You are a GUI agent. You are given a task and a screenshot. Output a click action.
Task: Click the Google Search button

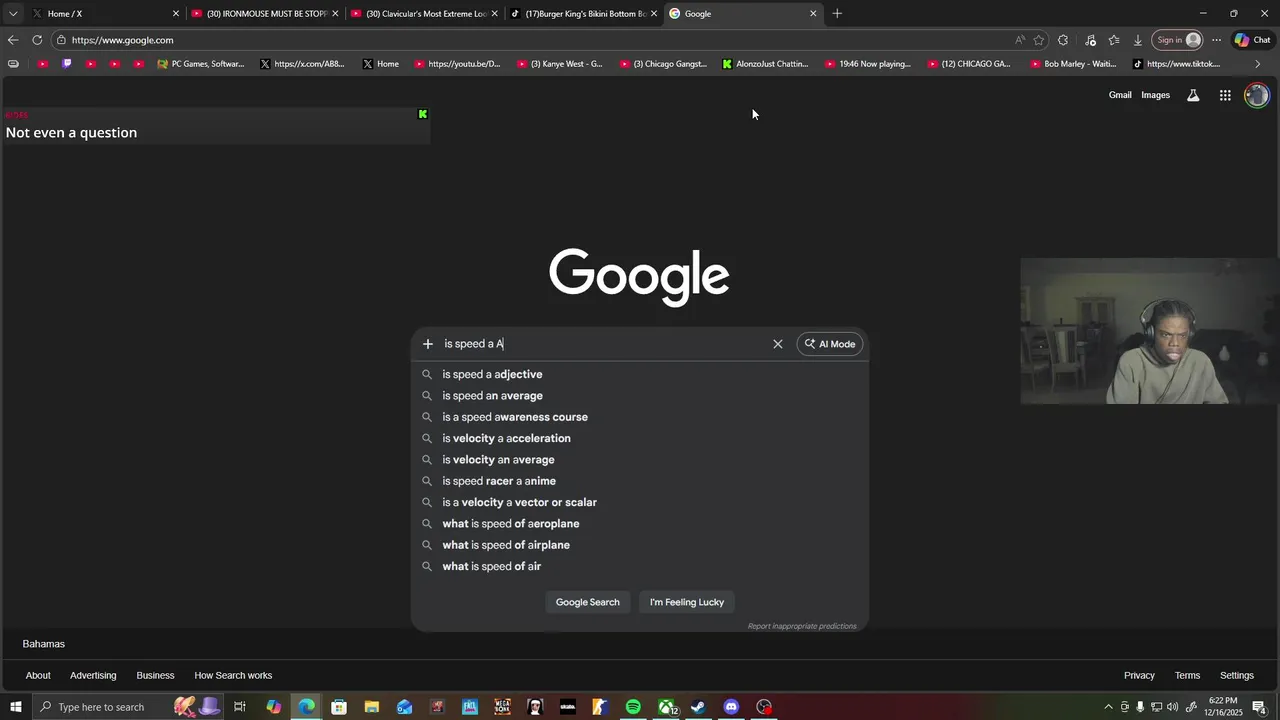point(588,602)
